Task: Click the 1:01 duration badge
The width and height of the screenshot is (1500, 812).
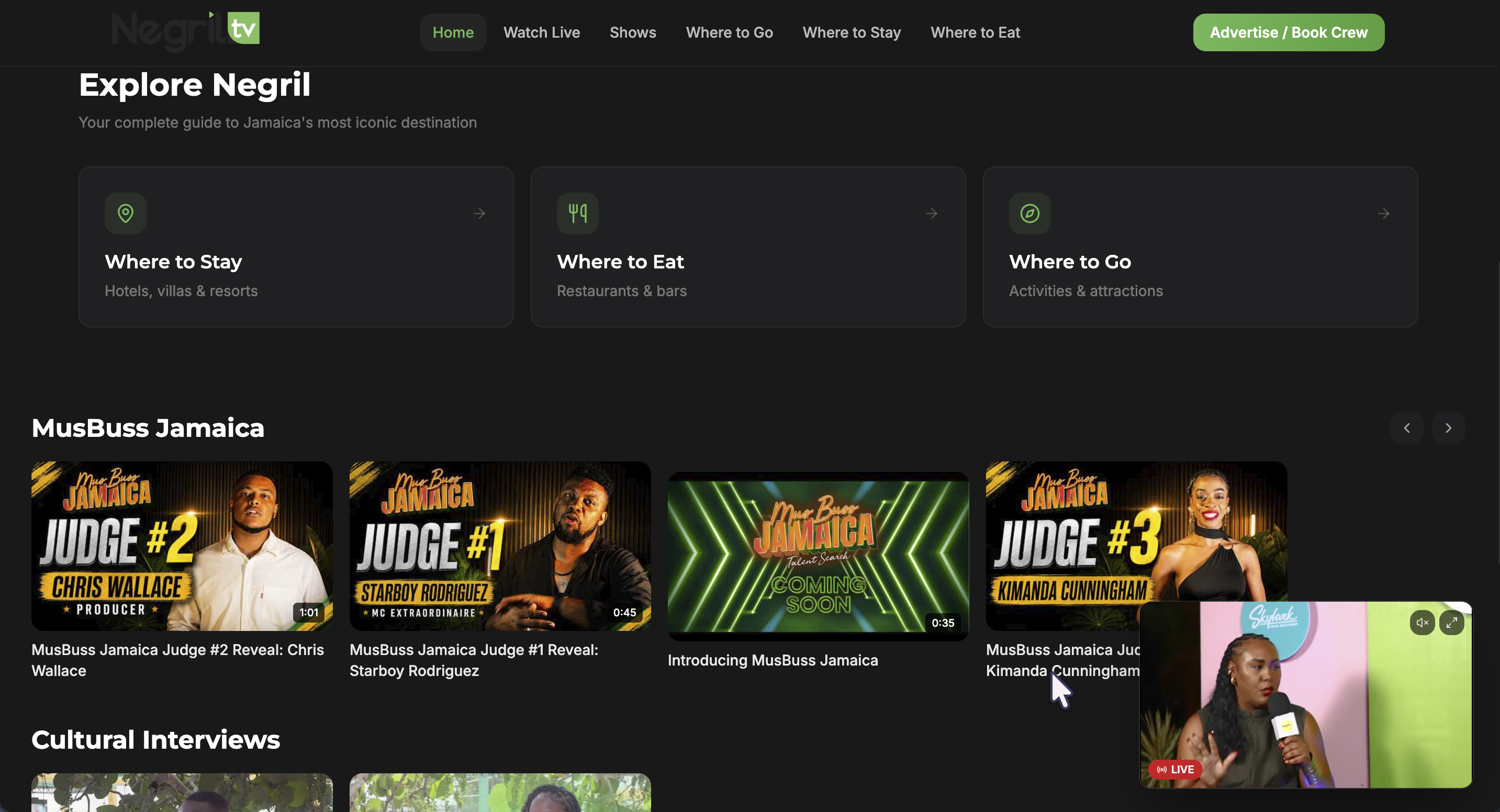Action: 309,612
